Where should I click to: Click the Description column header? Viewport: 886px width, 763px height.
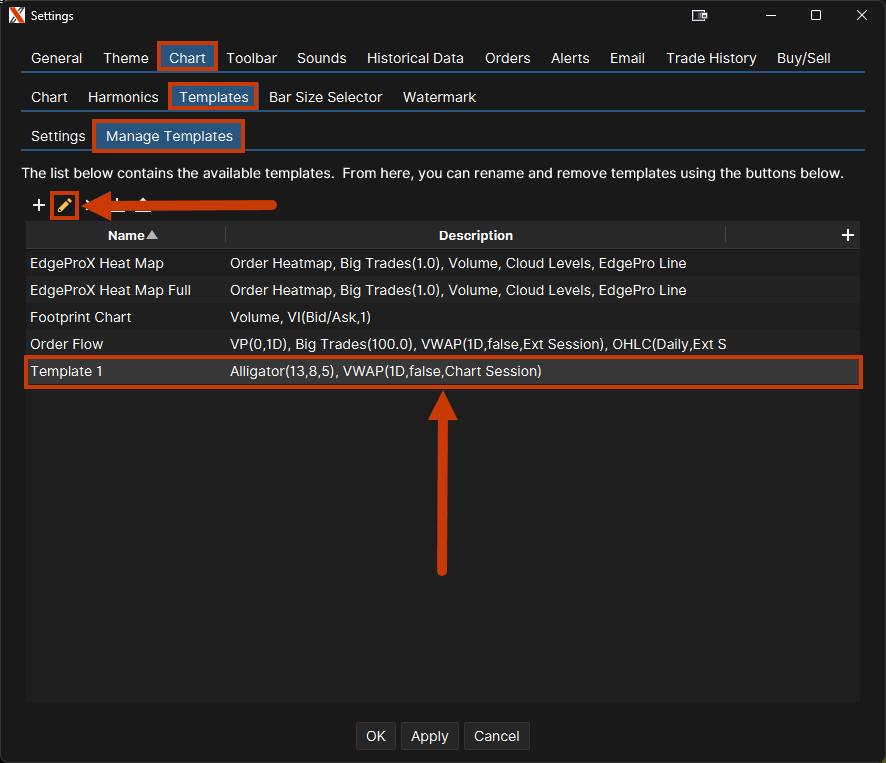[475, 235]
